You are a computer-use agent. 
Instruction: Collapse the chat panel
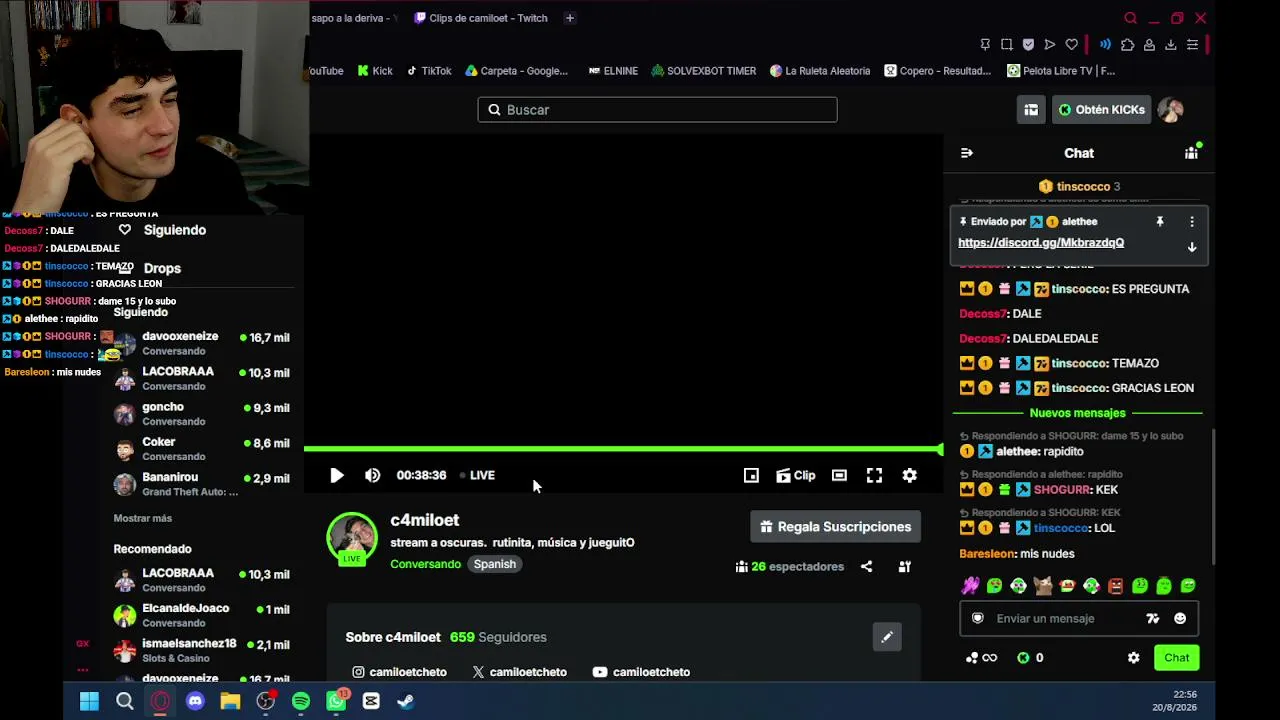[966, 153]
